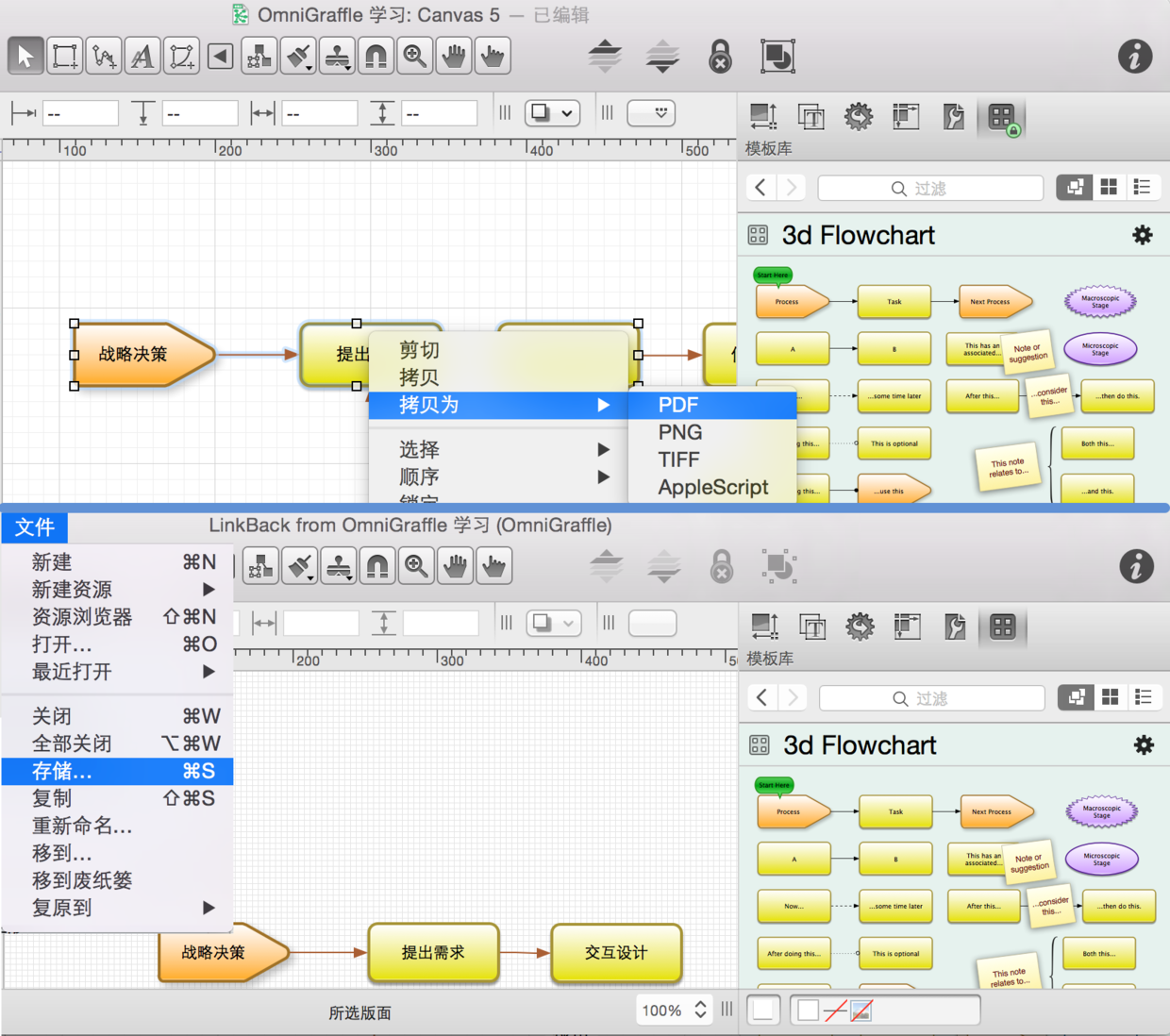The height and width of the screenshot is (1036, 1170).
Task: Open the Stencils inspector tab in bottom window
Action: [1002, 627]
